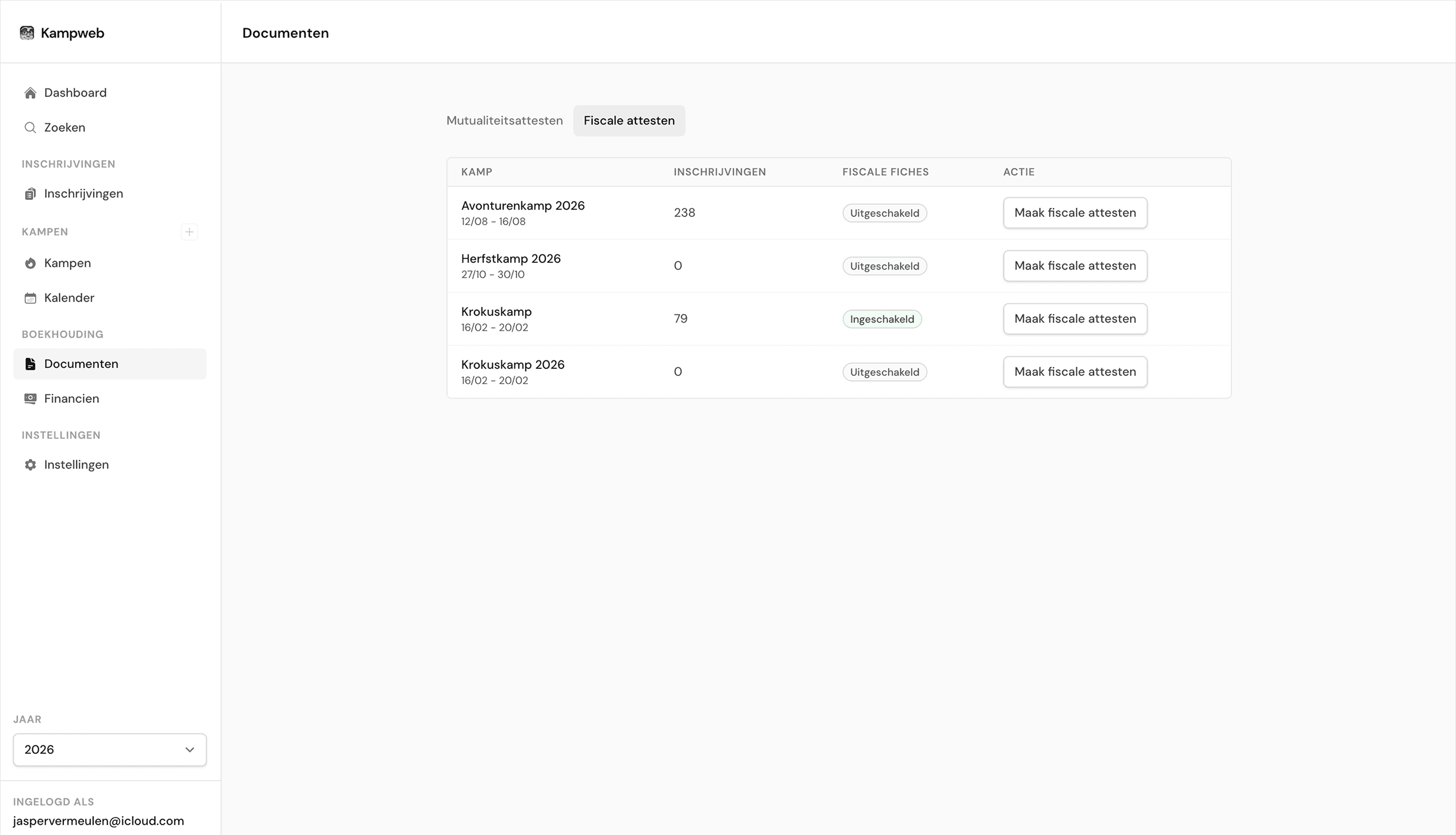The image size is (1456, 835).
Task: Select Documenten in the sidebar
Action: (x=110, y=364)
